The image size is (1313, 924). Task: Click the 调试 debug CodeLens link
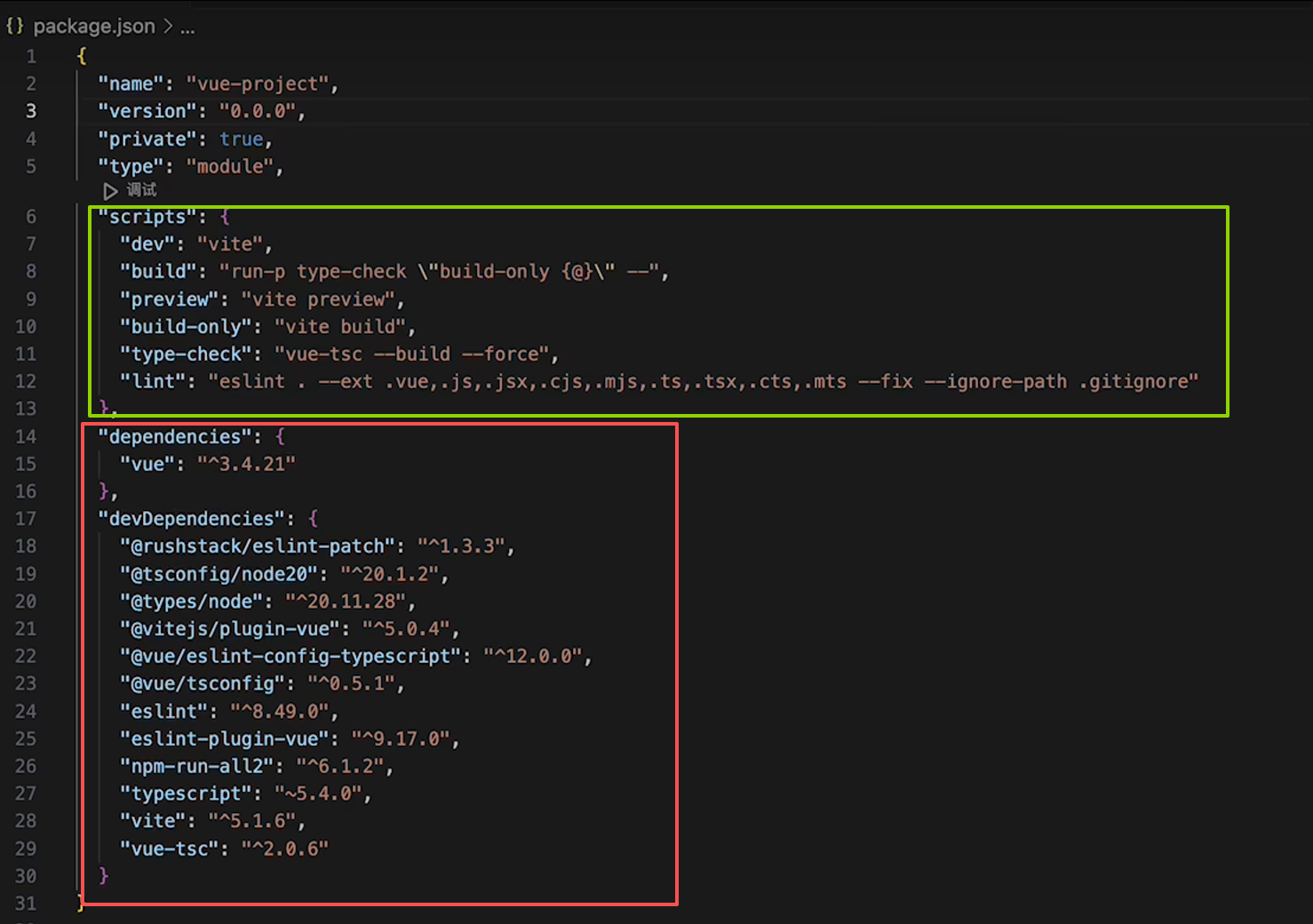tap(141, 190)
